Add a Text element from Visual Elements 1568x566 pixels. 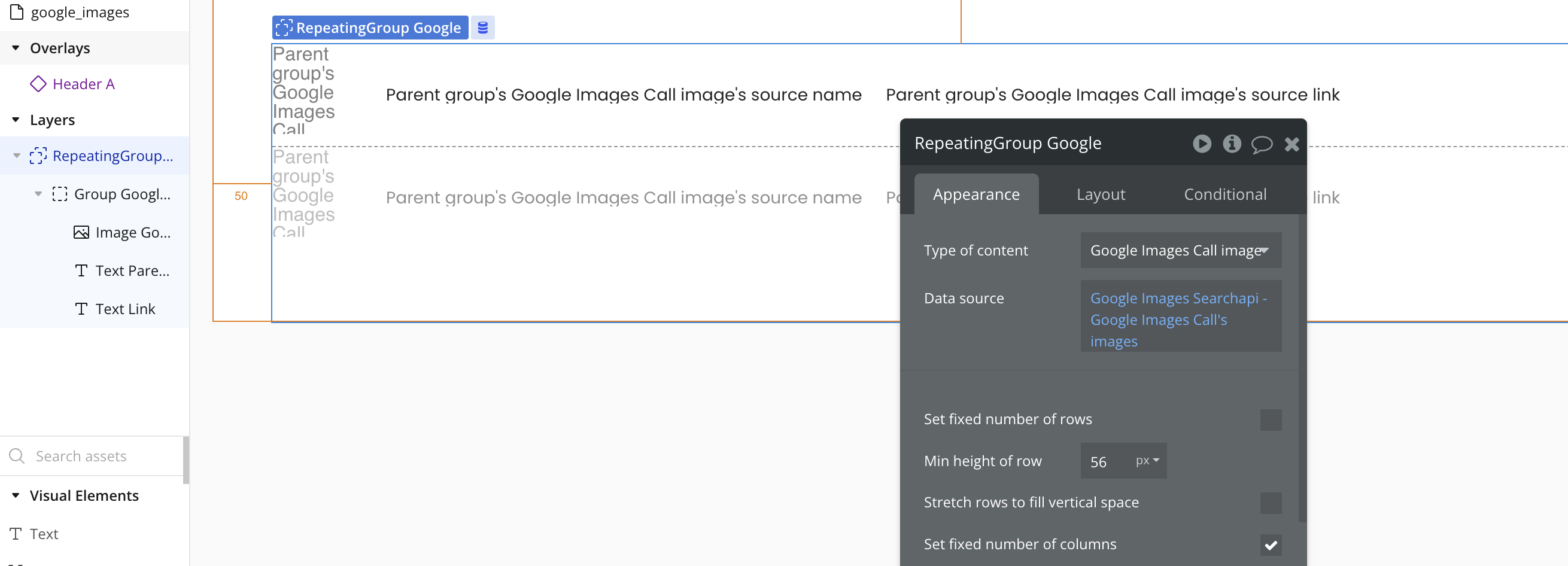[x=44, y=534]
